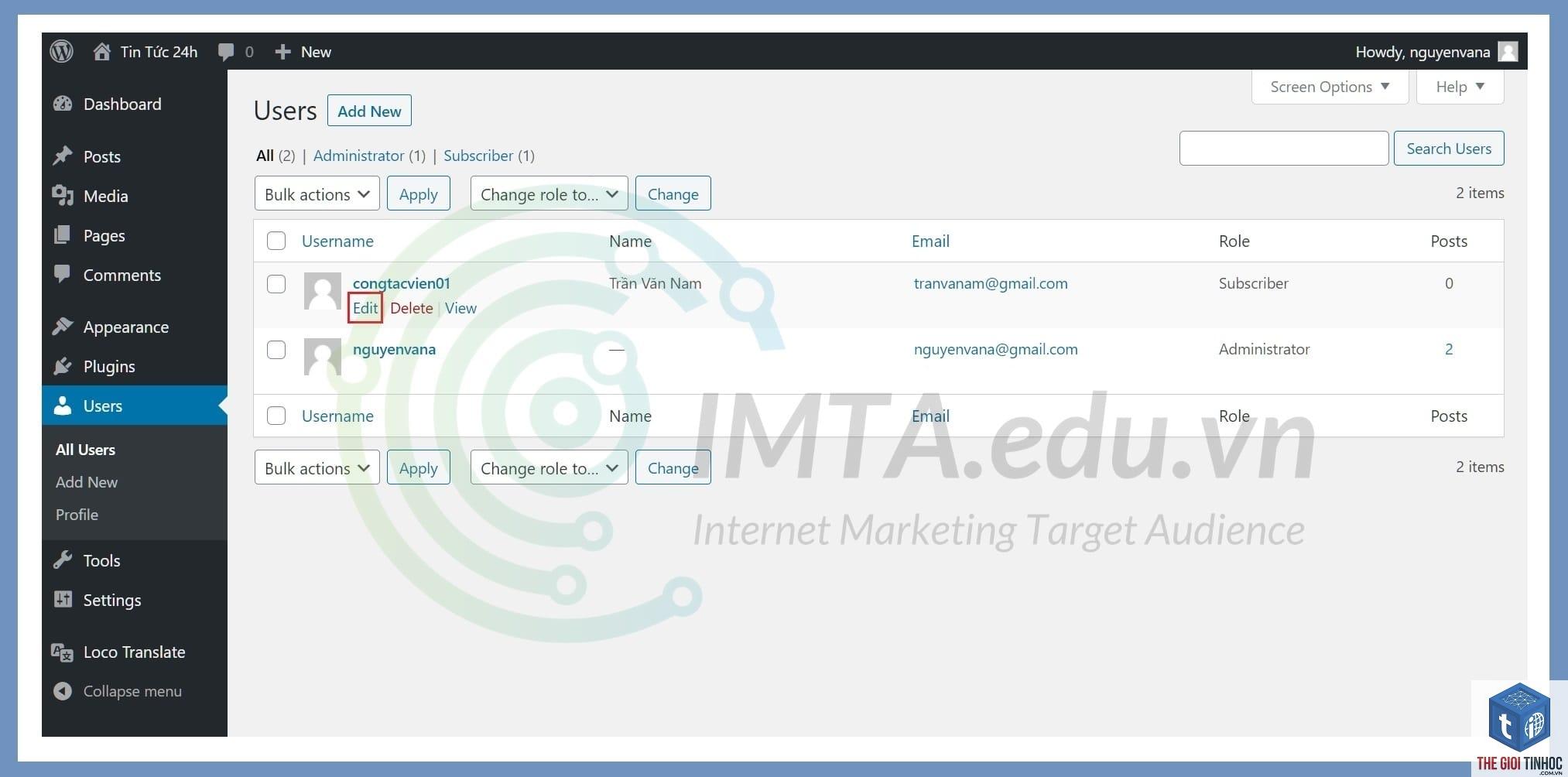
Task: Click the Posts pushpin icon
Action: coord(63,156)
